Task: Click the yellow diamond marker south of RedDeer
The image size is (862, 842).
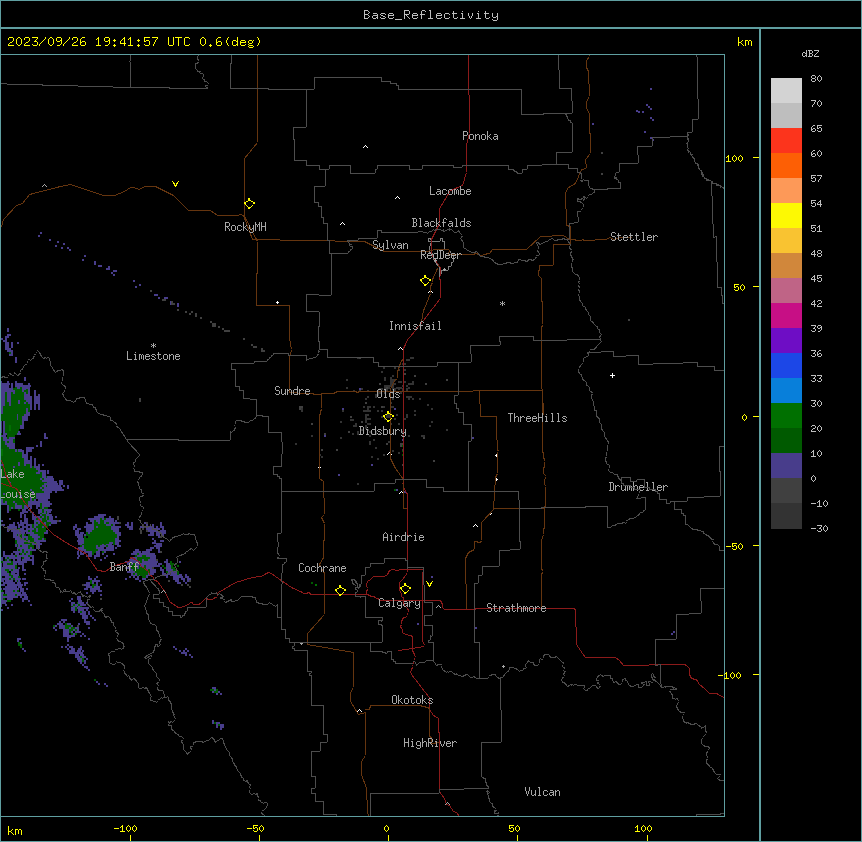Action: [426, 281]
